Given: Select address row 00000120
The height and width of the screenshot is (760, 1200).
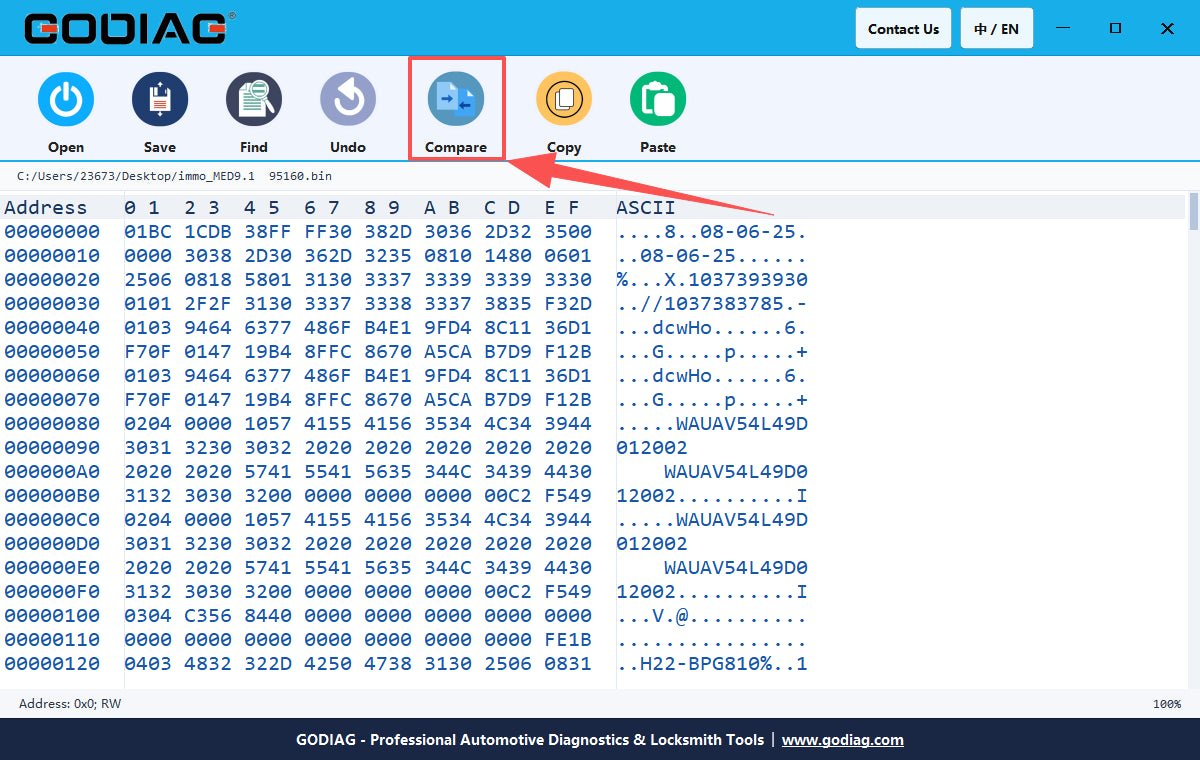Looking at the screenshot, I should 52,664.
